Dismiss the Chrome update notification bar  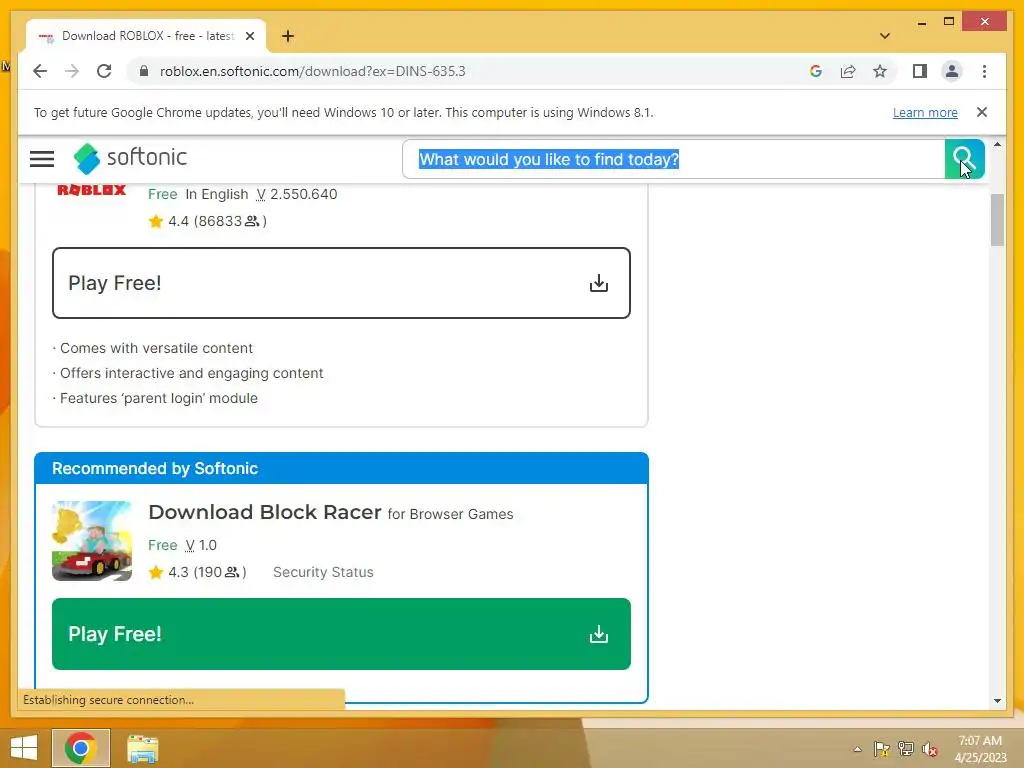pos(982,112)
